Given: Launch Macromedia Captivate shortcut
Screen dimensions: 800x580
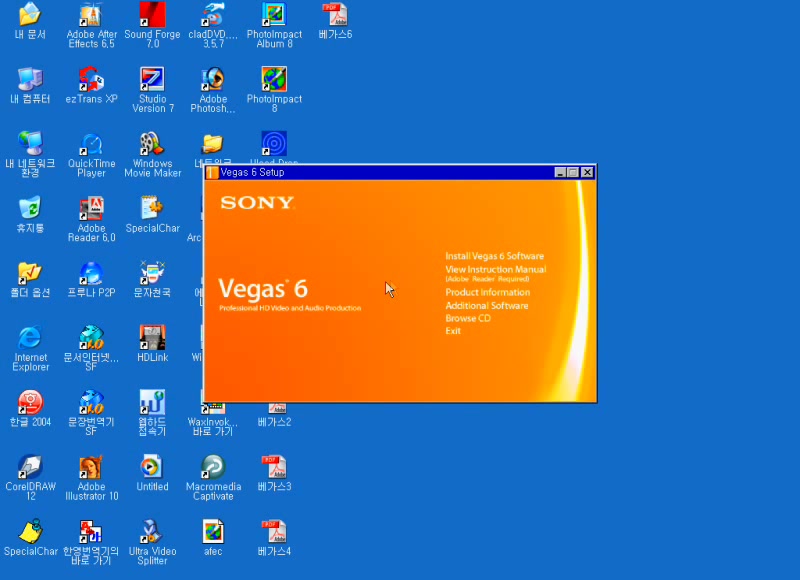Looking at the screenshot, I should 213,467.
